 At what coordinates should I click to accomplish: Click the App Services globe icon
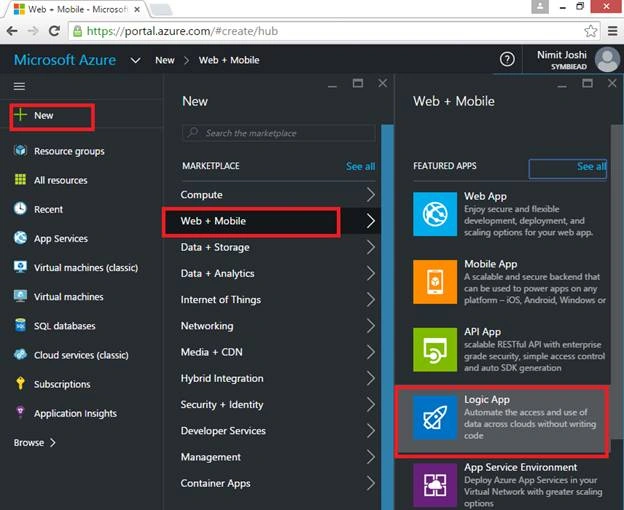[20, 238]
